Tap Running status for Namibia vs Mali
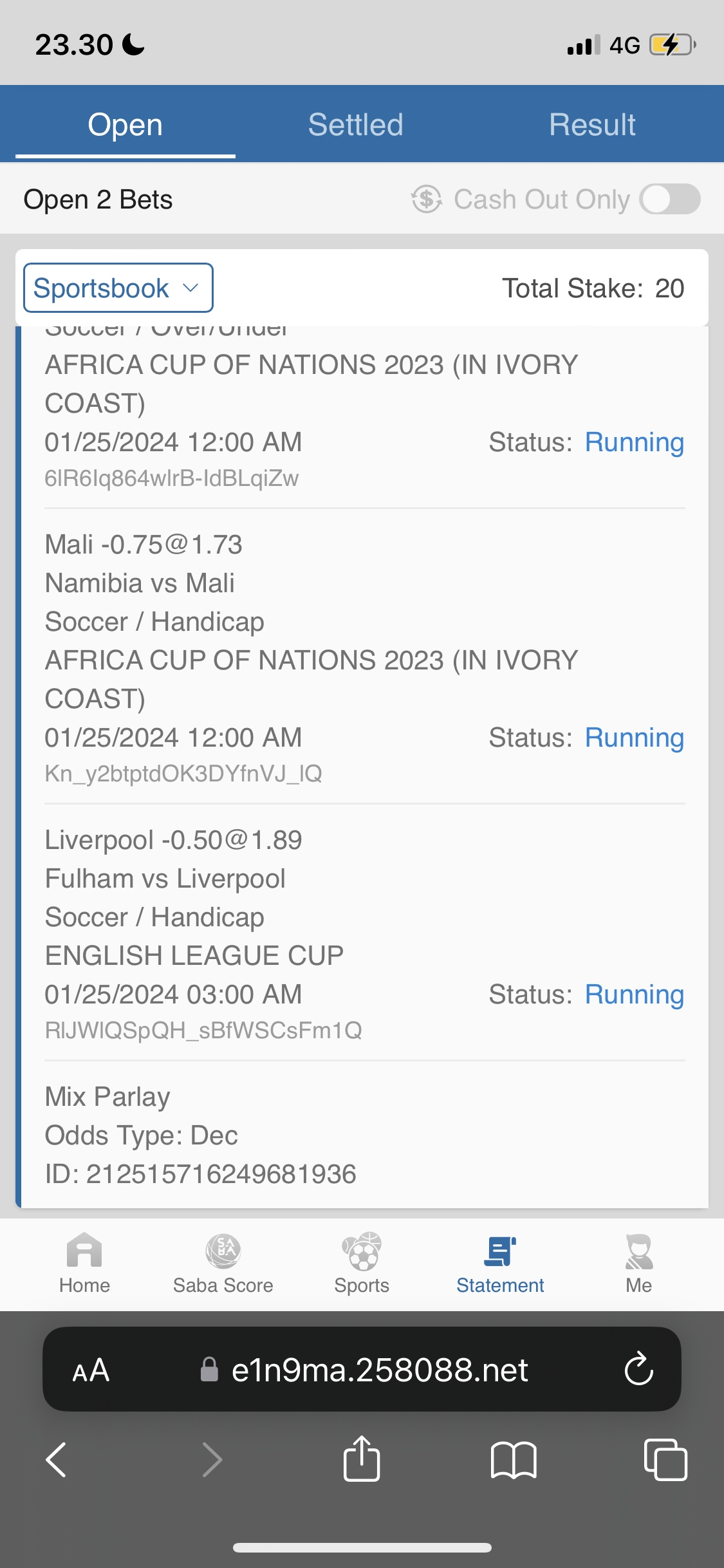The width and height of the screenshot is (724, 1568). click(634, 738)
